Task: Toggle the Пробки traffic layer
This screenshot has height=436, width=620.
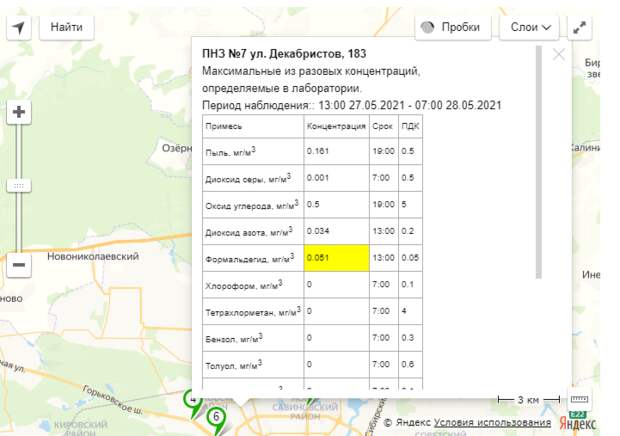Action: [x=448, y=27]
